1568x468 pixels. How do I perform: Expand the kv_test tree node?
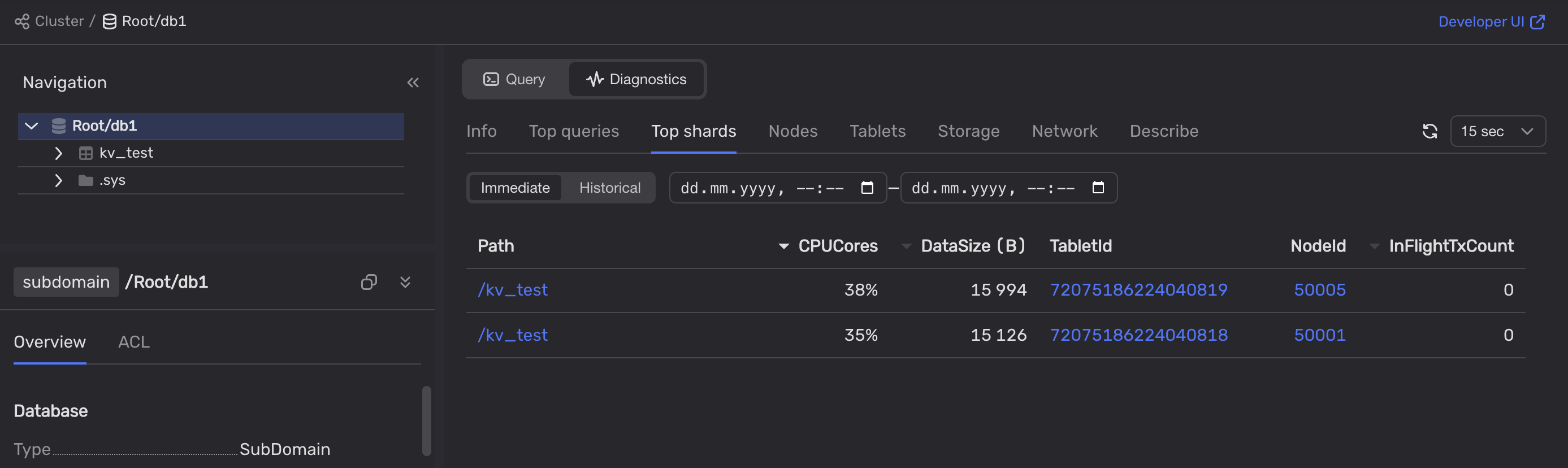[58, 153]
